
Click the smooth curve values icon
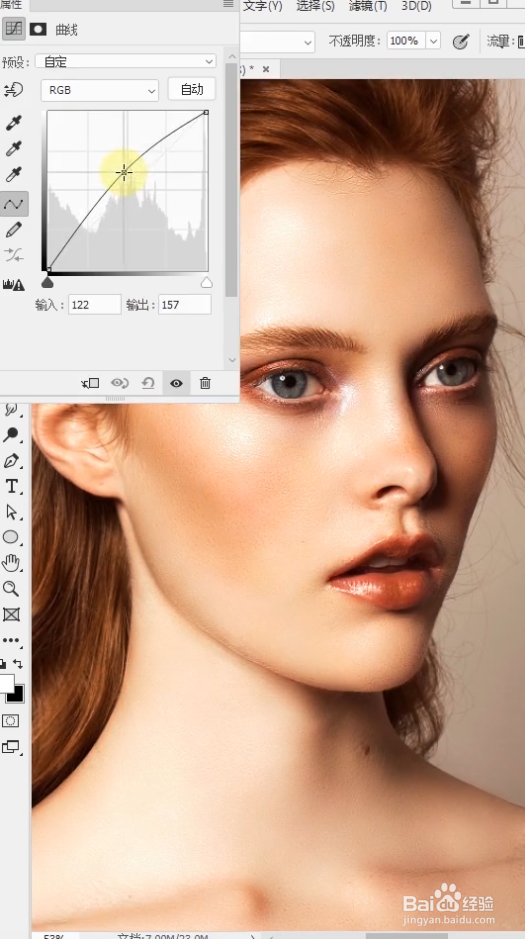click(13, 255)
